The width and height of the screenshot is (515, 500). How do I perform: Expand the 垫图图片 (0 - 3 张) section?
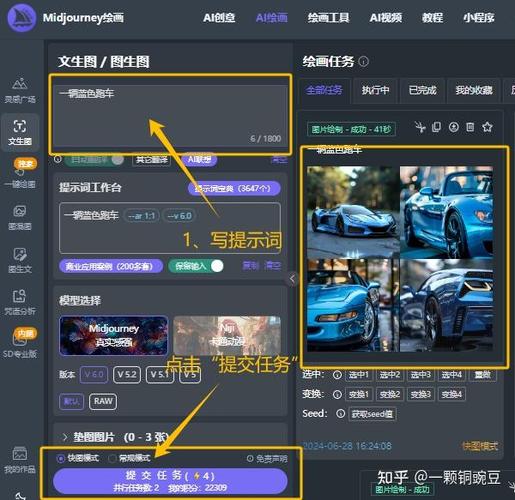click(115, 437)
